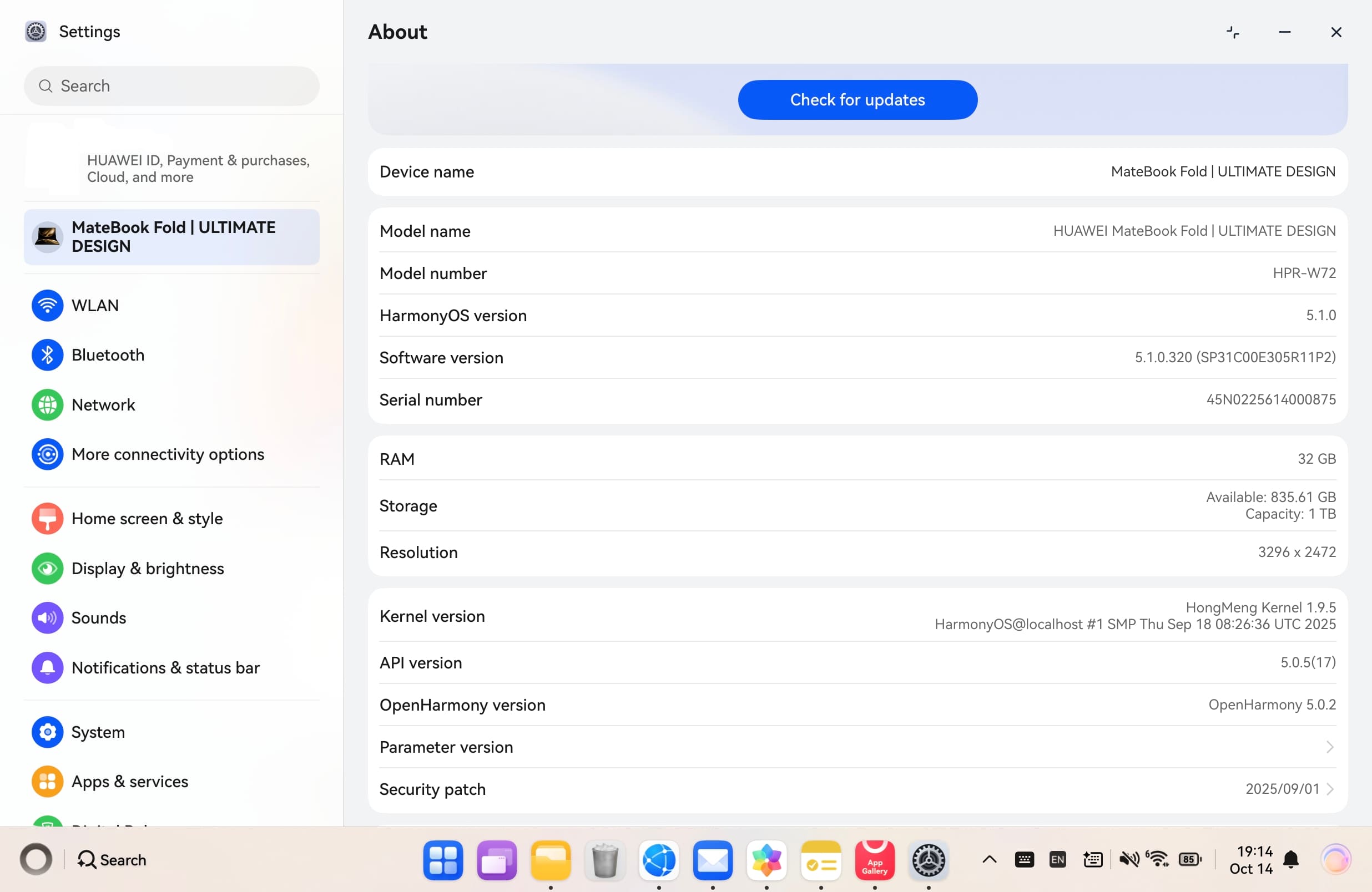Open Apps & services menu item

pos(129,782)
